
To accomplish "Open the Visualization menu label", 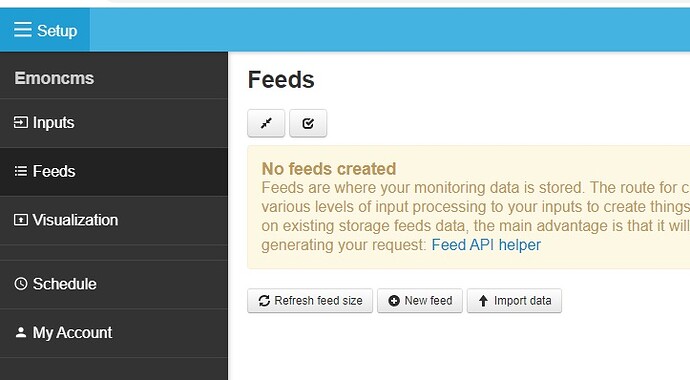I will point(75,220).
